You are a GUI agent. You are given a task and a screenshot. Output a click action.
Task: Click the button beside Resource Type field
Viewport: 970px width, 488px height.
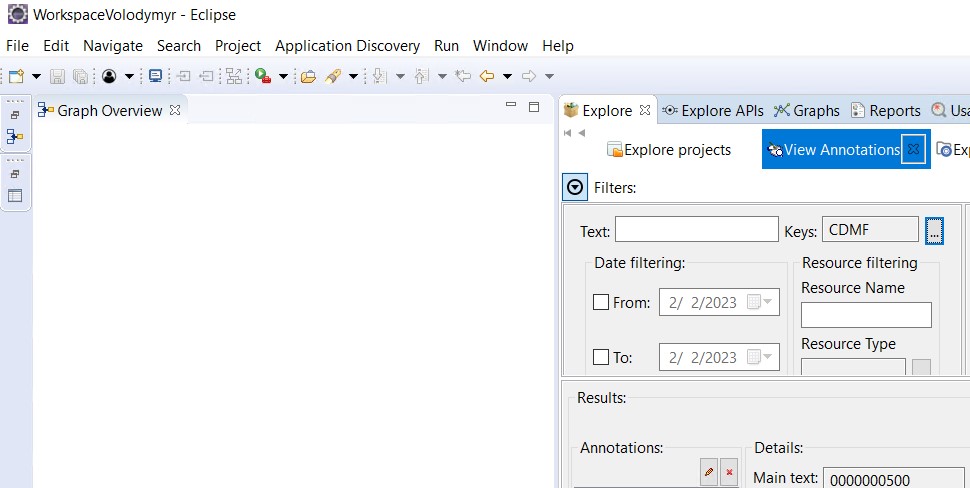(921, 367)
